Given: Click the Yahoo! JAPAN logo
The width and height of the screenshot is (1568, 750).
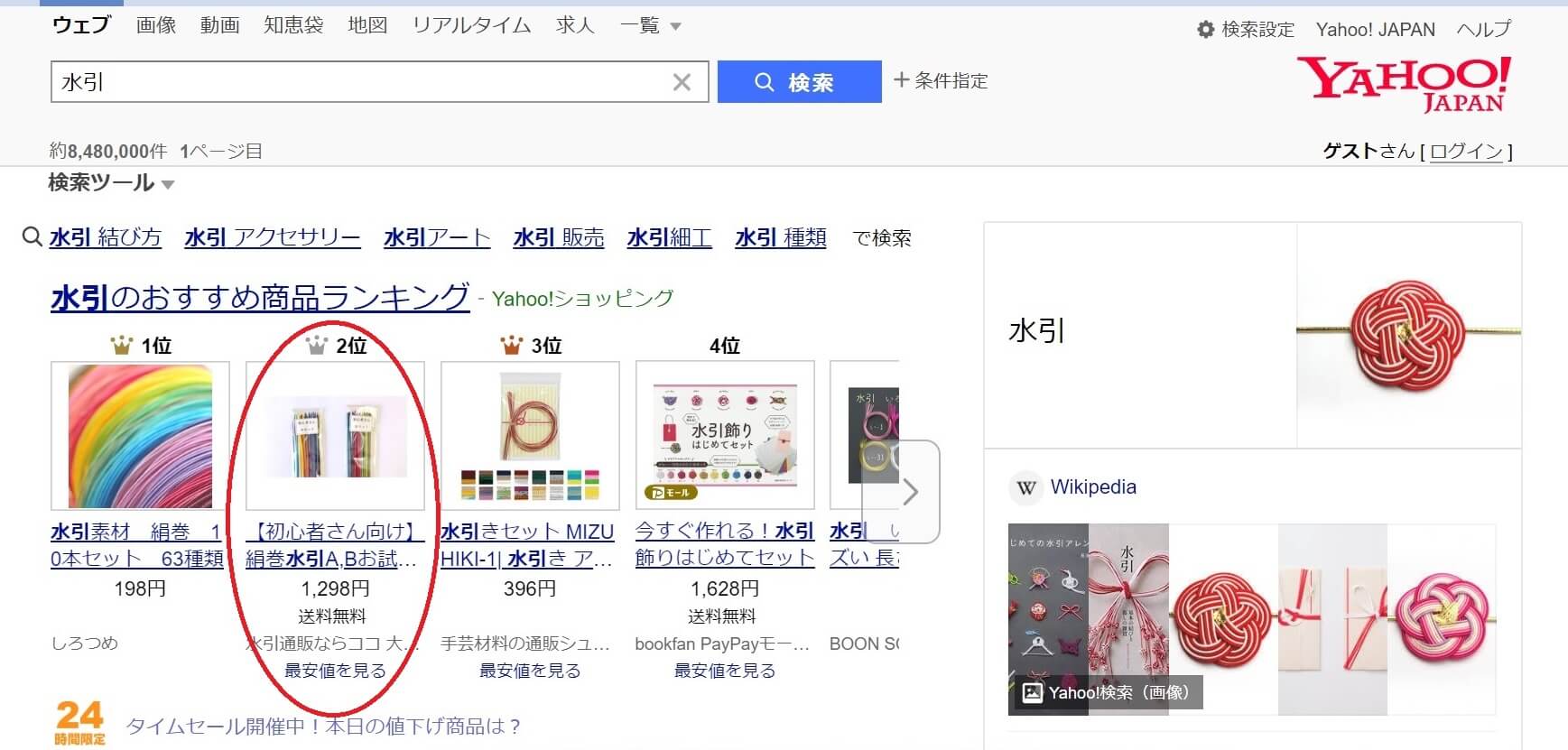Looking at the screenshot, I should (1405, 84).
